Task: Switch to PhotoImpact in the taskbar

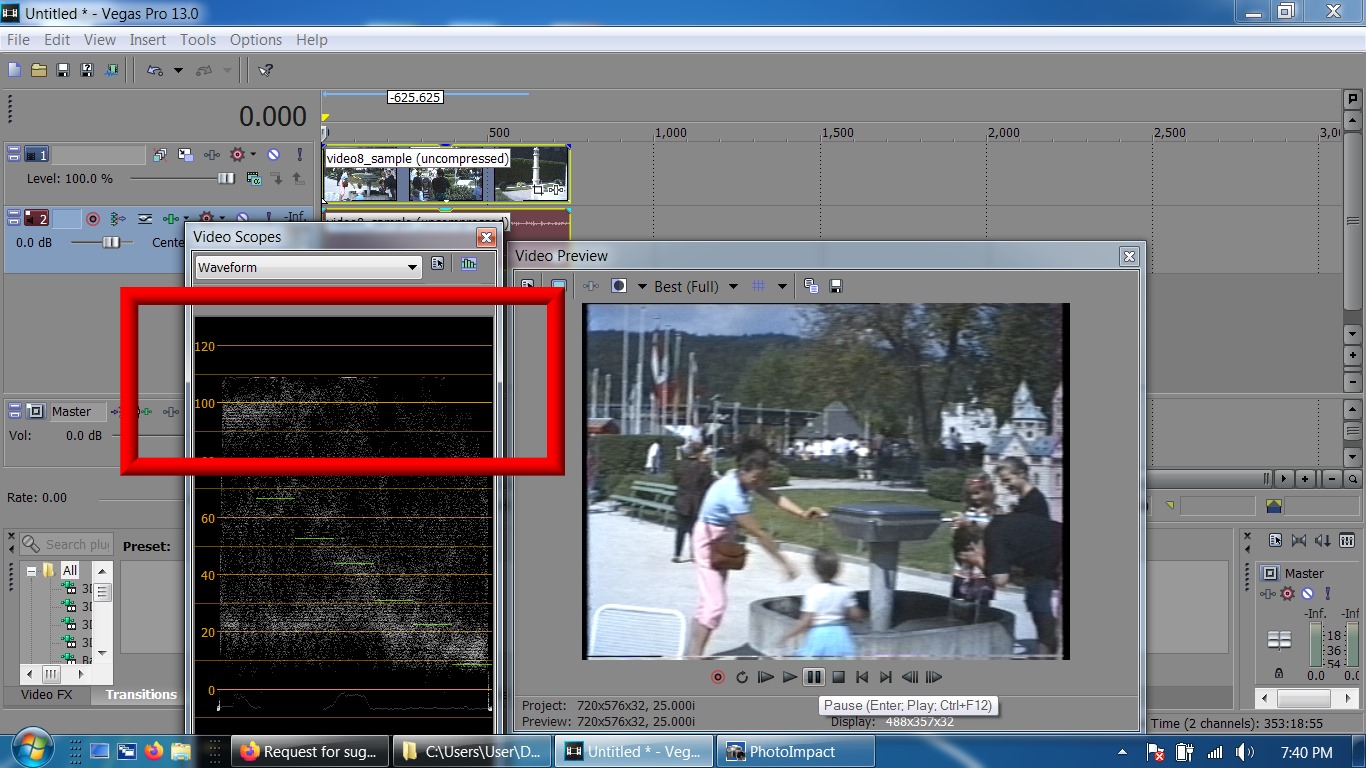Action: pyautogui.click(x=797, y=752)
